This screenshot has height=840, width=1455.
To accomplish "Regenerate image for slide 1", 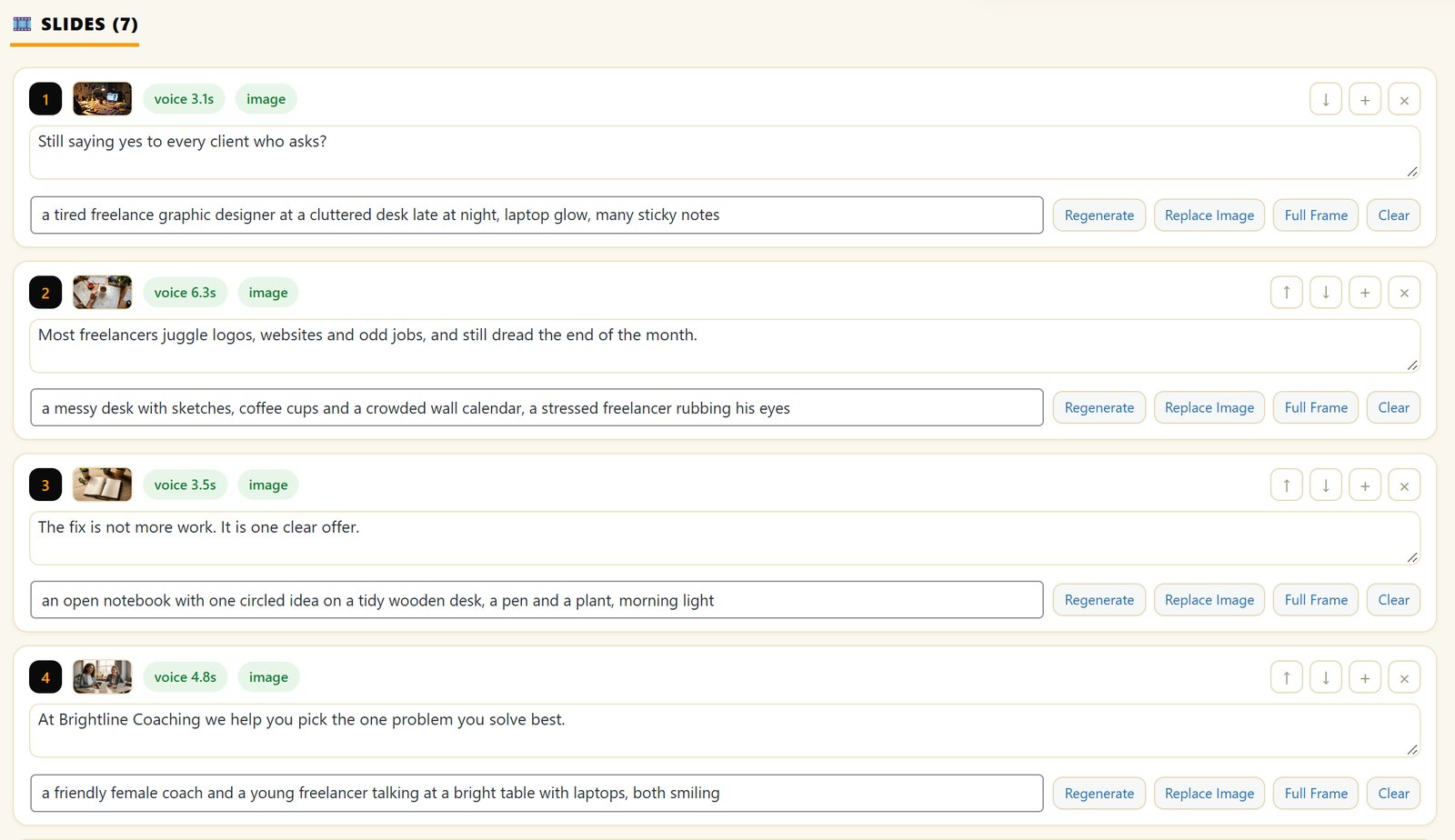I will (x=1099, y=215).
